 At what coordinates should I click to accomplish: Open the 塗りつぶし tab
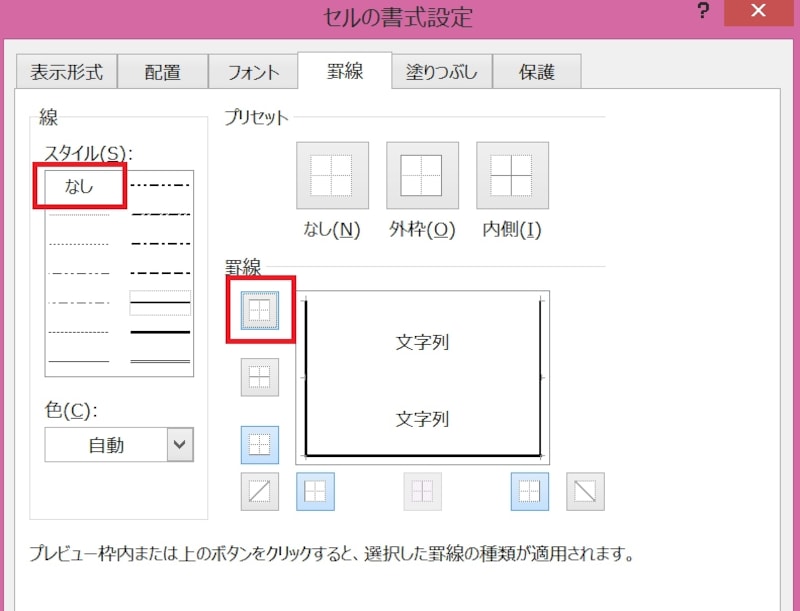coord(441,72)
